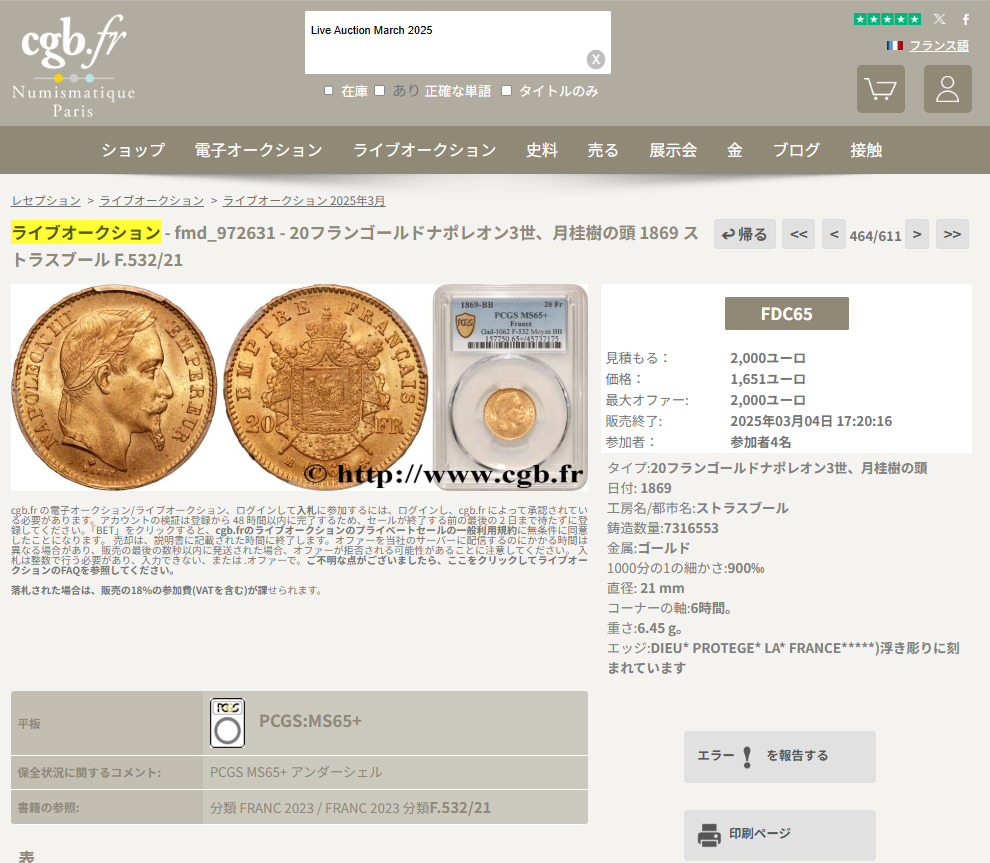Screen dimensions: 990x863
Task: Toggle the 在庫 checkbox
Action: coord(328,91)
